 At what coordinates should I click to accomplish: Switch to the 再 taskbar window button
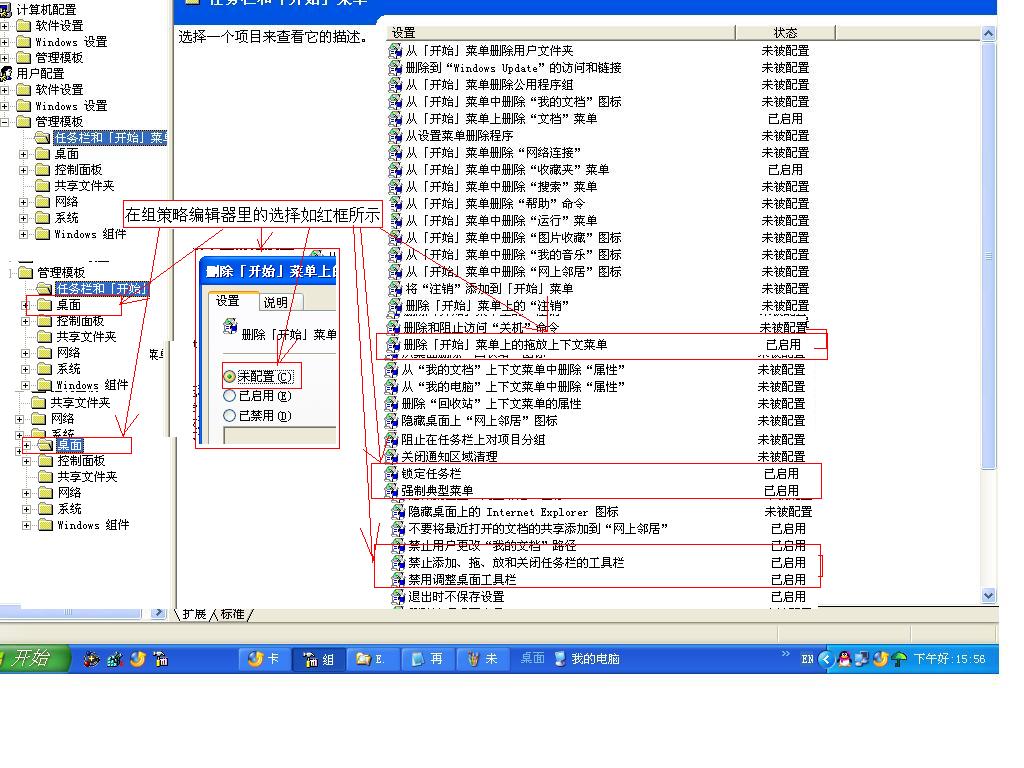pyautogui.click(x=427, y=660)
